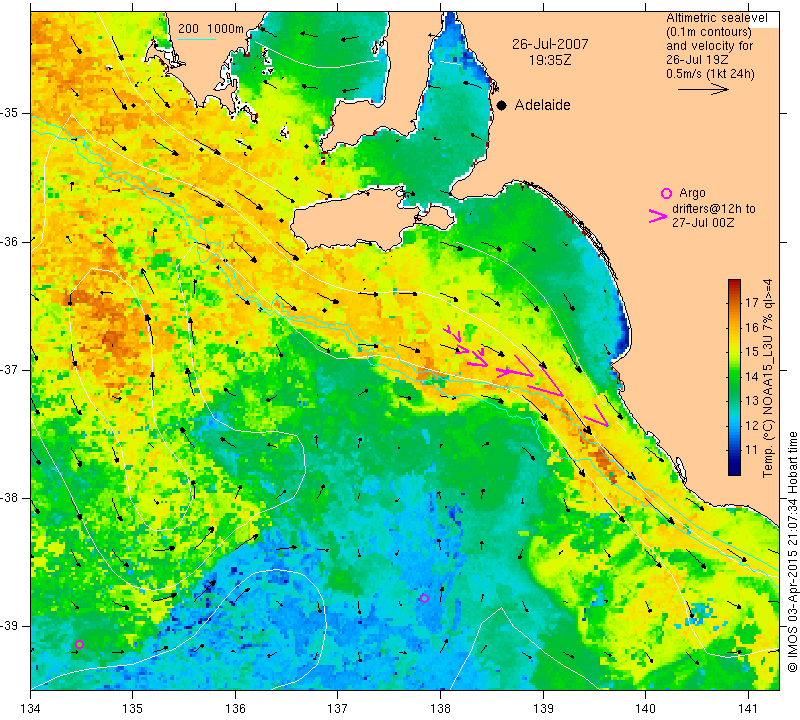800x720 pixels.
Task: Click the '137' longitude axis label
Action: (x=338, y=709)
